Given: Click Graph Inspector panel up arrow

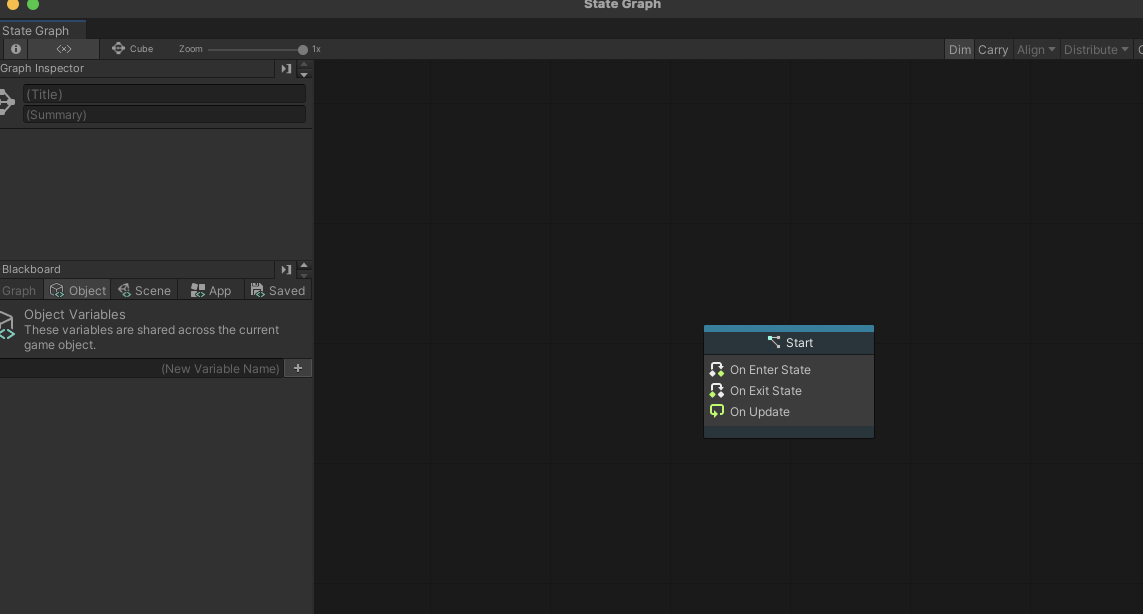Looking at the screenshot, I should (x=304, y=64).
